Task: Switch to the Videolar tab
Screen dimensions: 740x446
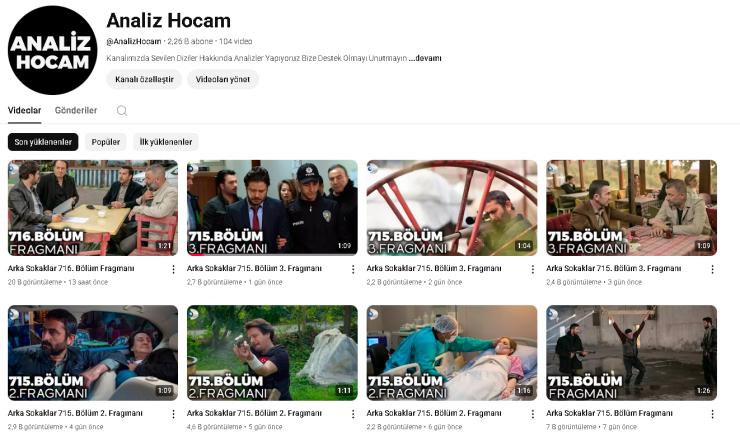Action: point(25,110)
